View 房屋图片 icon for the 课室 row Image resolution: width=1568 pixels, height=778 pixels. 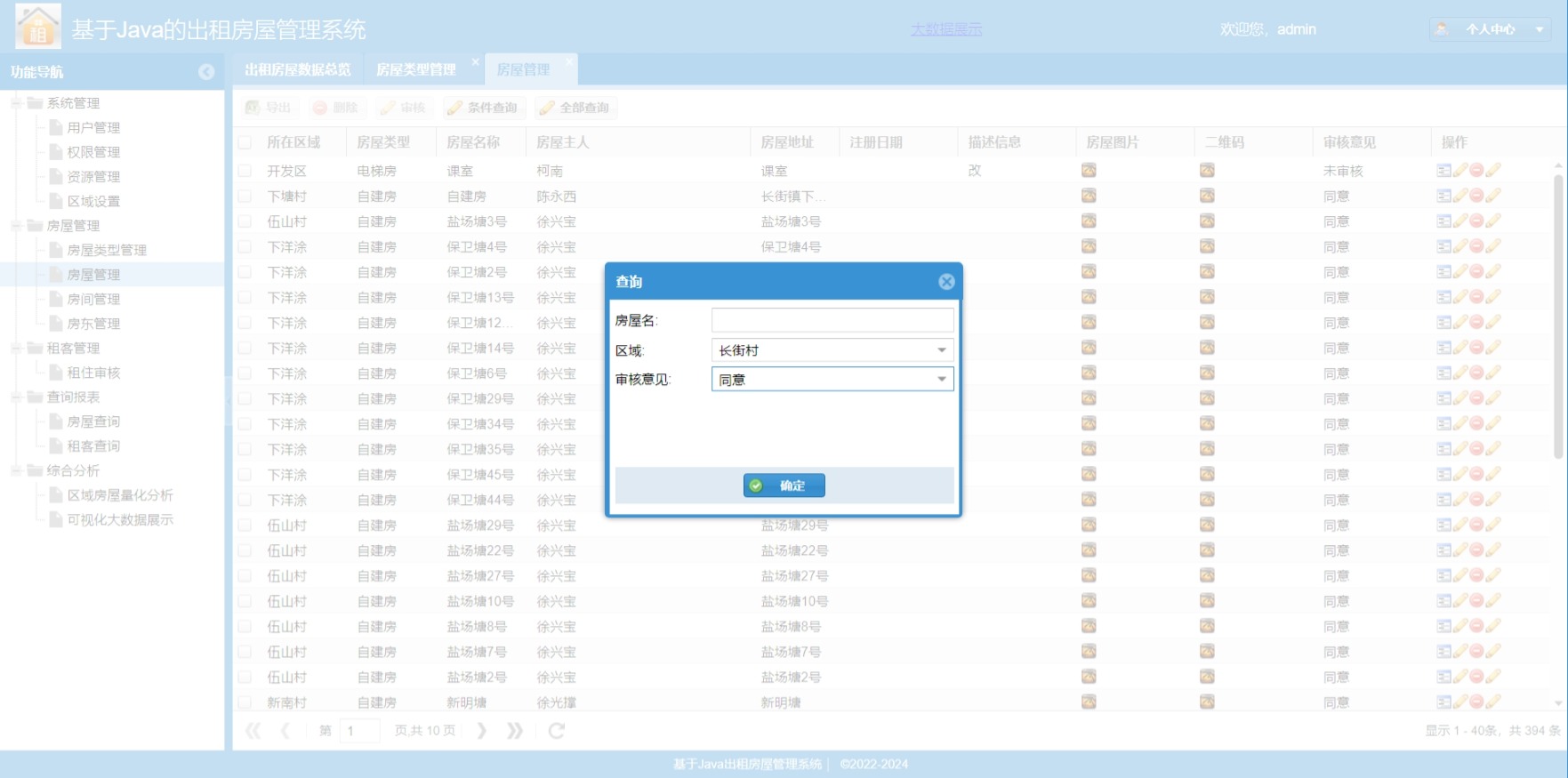click(1089, 171)
